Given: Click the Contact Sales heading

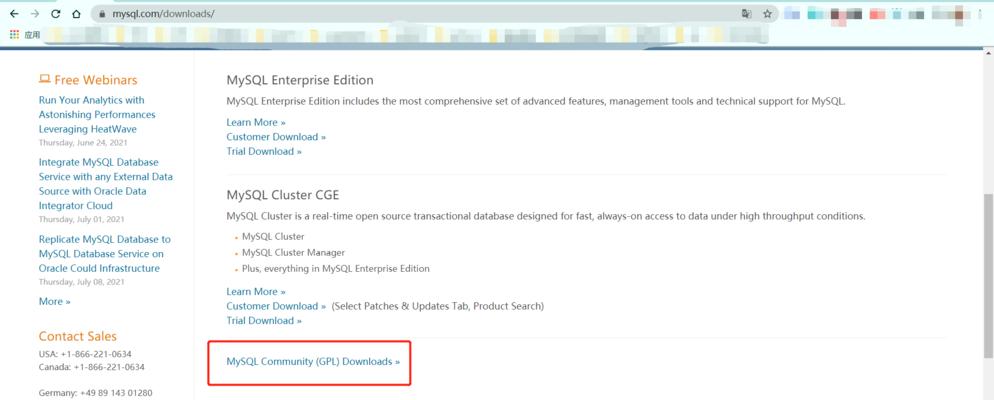Looking at the screenshot, I should 78,337.
